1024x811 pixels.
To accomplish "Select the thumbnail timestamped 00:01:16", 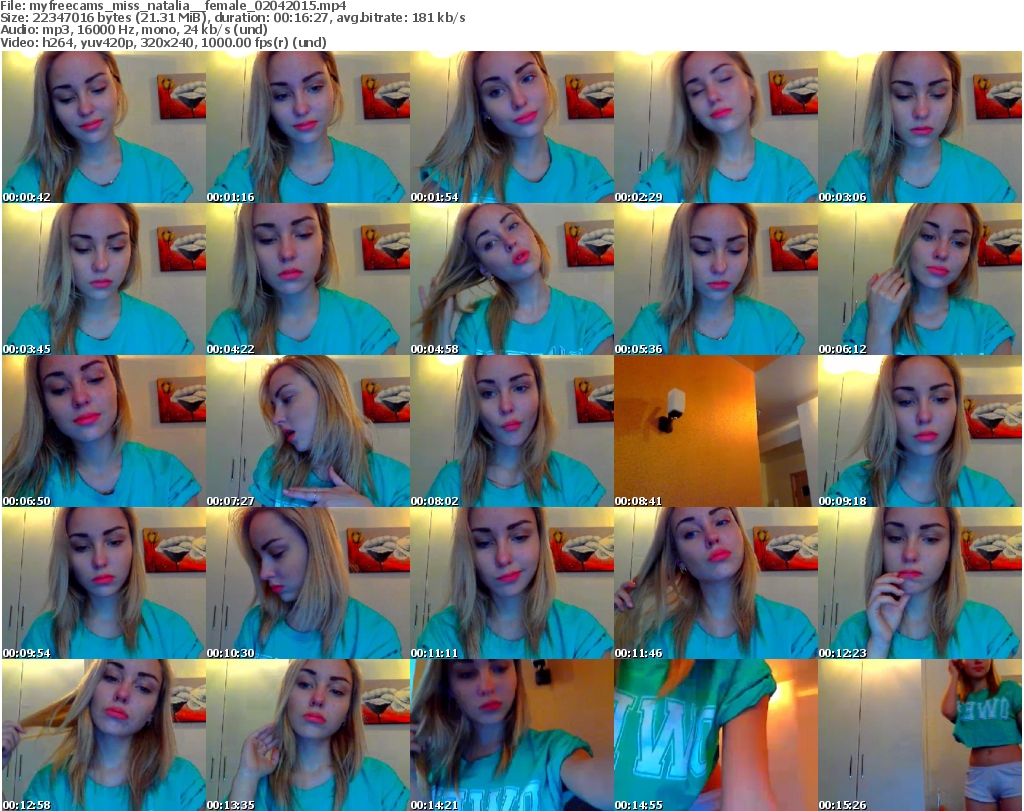I will point(308,127).
